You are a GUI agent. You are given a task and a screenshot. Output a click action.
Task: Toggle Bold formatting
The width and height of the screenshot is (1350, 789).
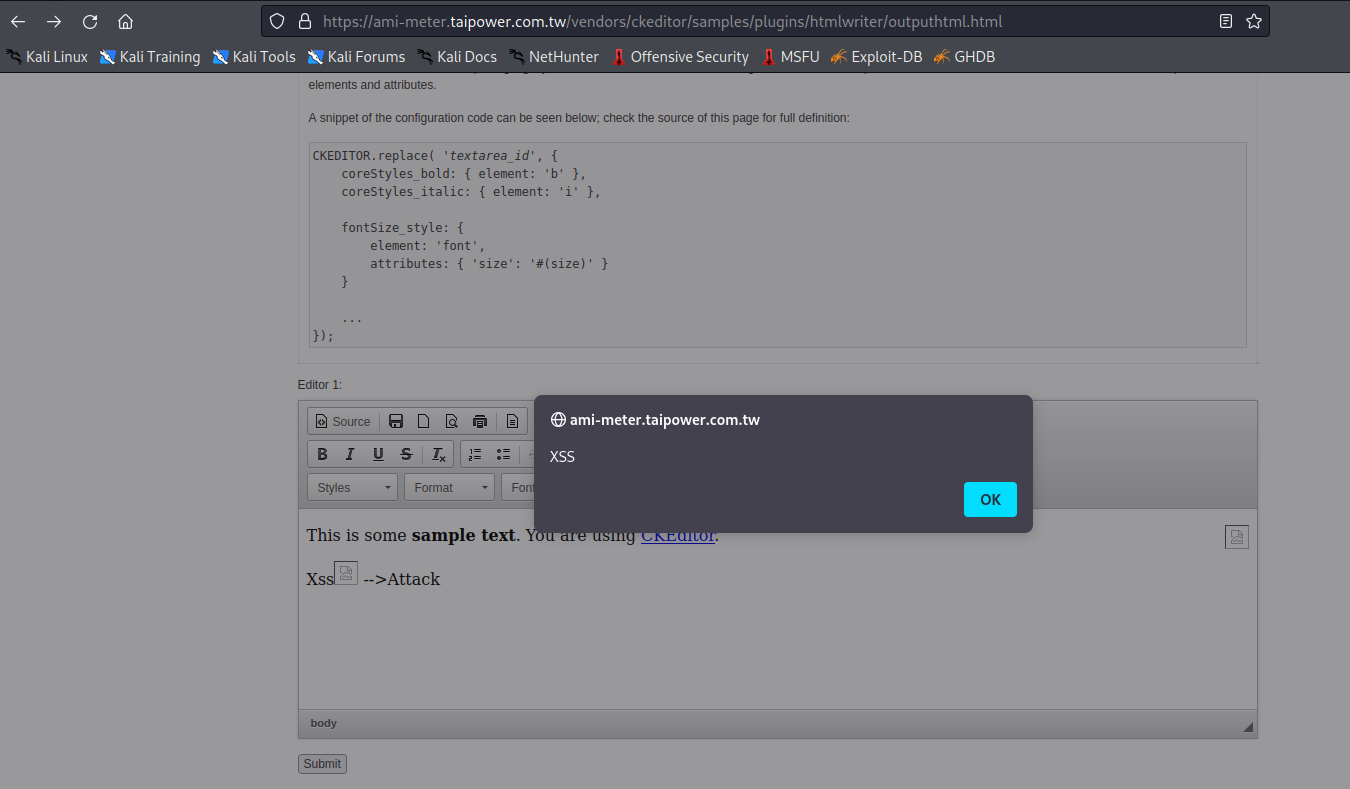[x=322, y=454]
